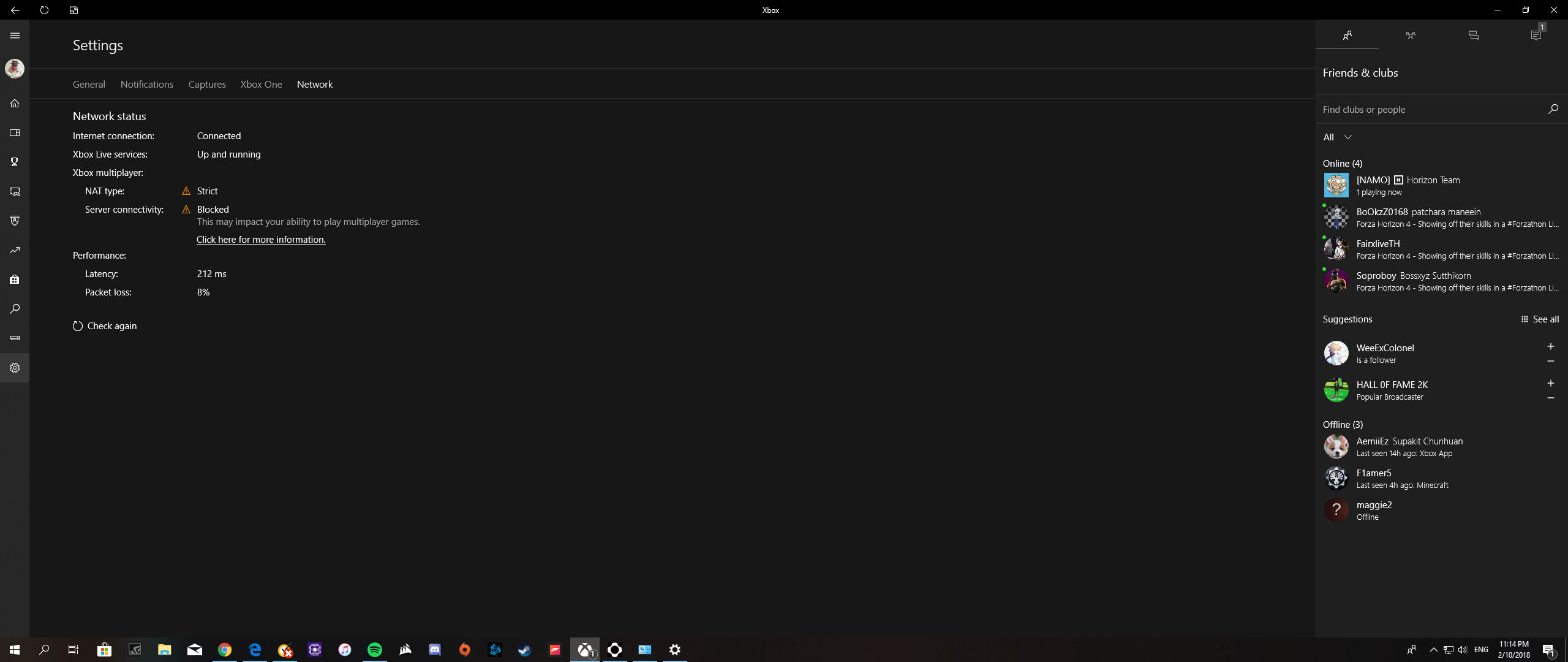Open the Notifications settings tab

(x=147, y=84)
